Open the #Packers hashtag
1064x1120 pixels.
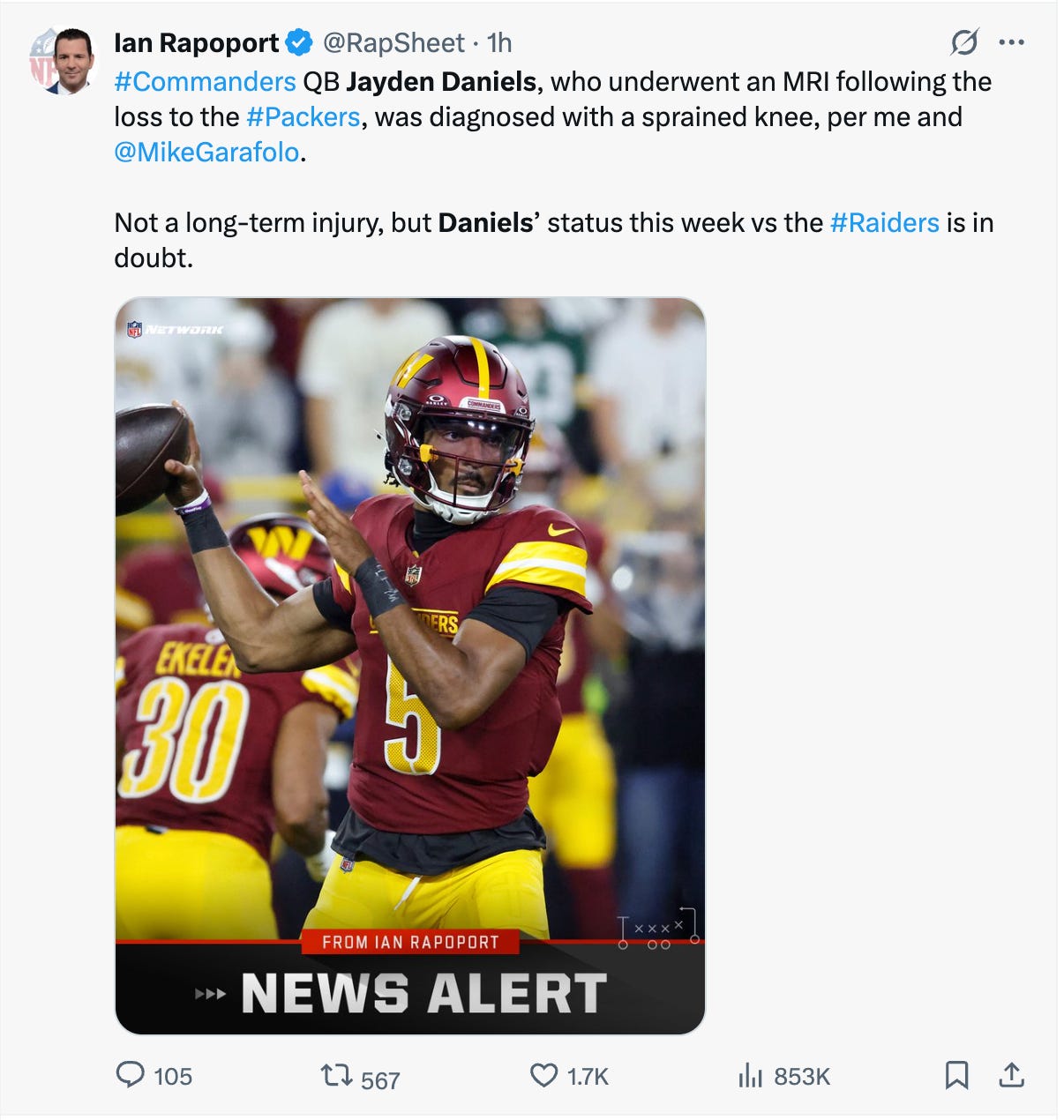point(303,117)
